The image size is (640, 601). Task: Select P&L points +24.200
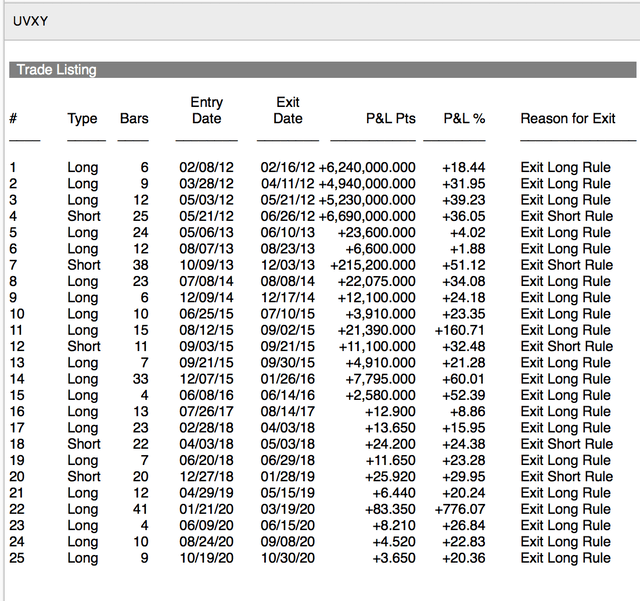[x=390, y=444]
